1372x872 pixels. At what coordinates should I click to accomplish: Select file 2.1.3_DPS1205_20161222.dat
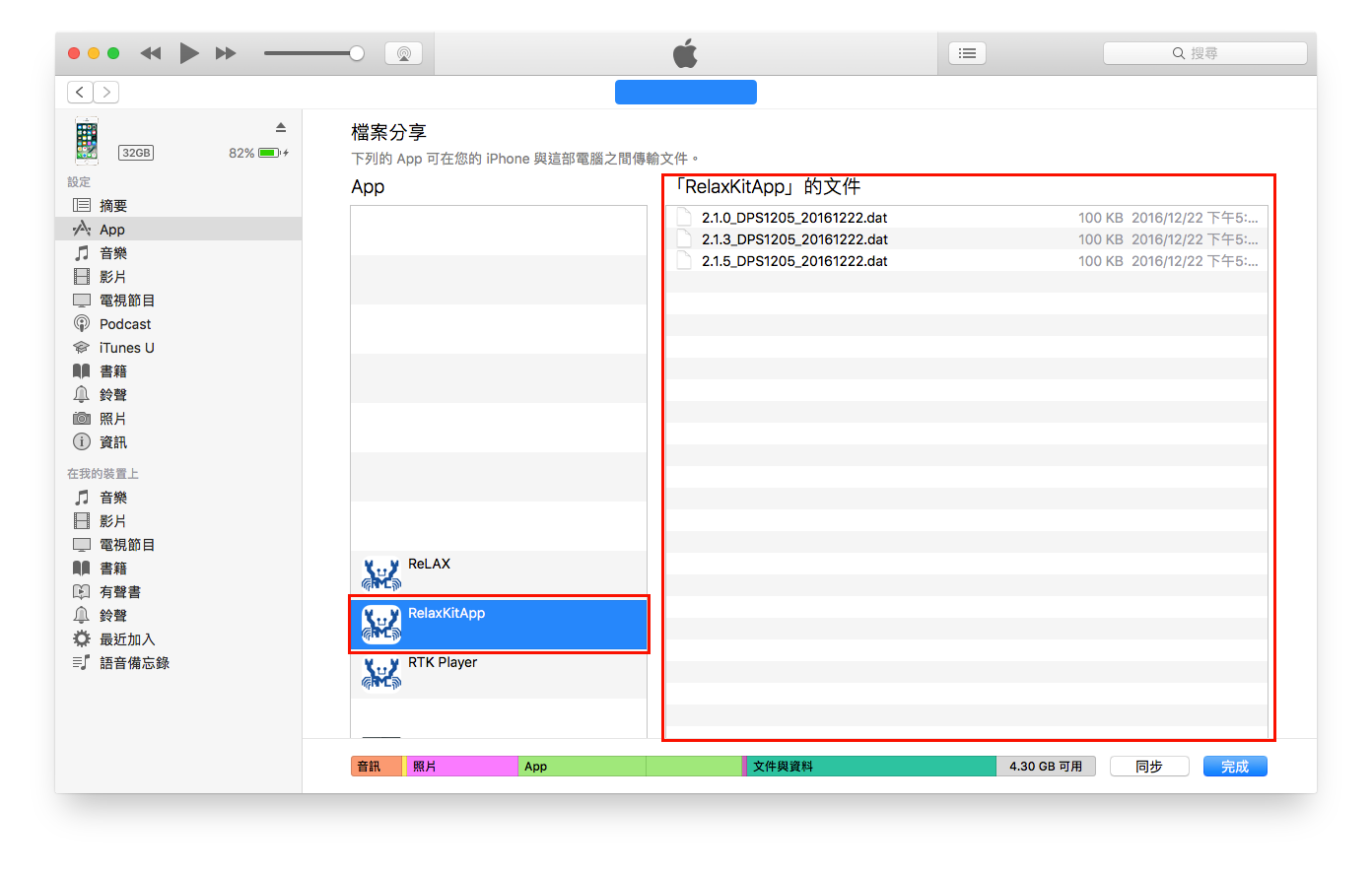pos(966,238)
